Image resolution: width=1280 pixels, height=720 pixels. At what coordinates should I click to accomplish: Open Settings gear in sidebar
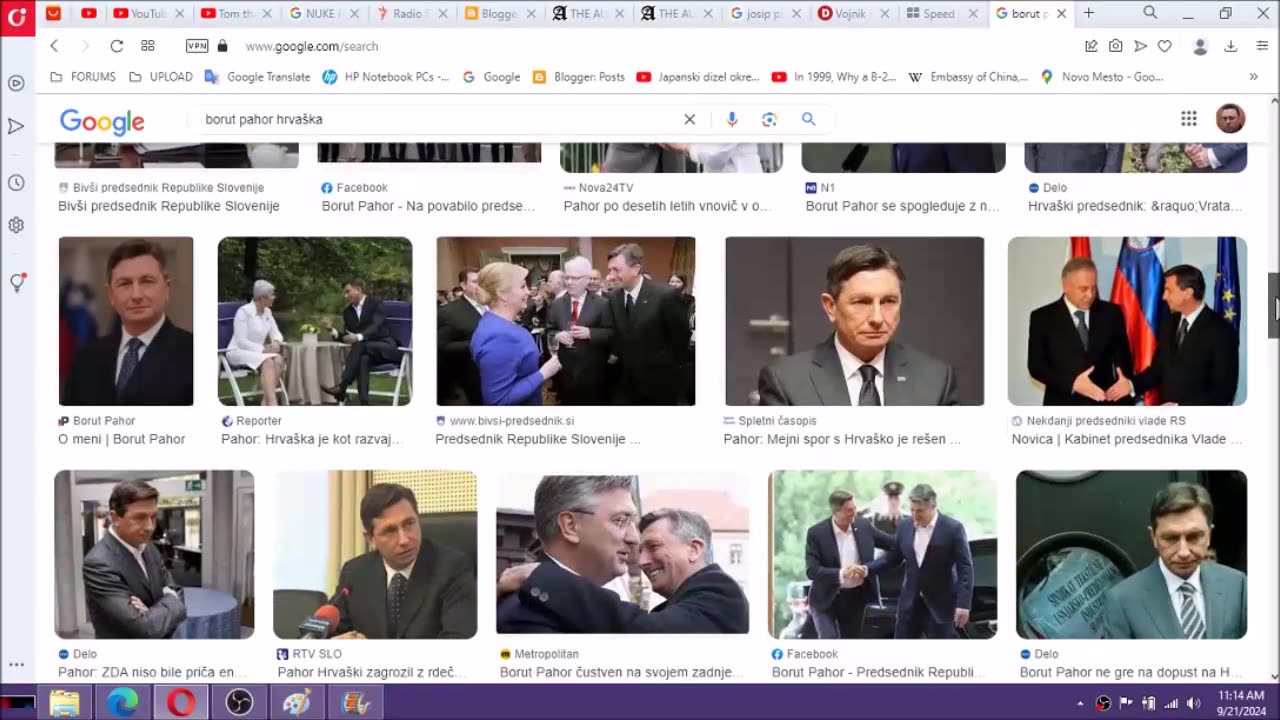click(16, 225)
